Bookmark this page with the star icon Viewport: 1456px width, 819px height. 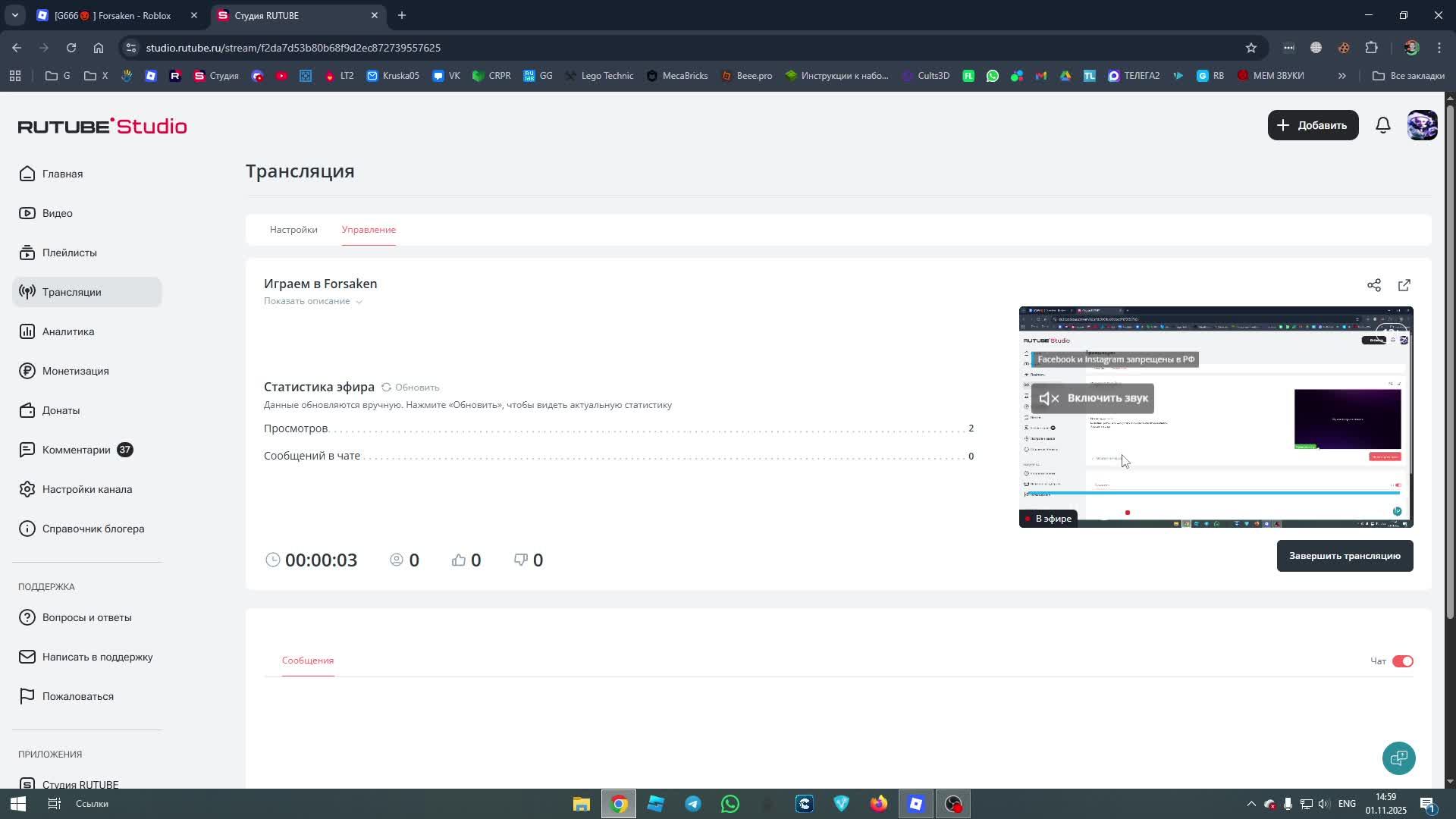click(1250, 48)
